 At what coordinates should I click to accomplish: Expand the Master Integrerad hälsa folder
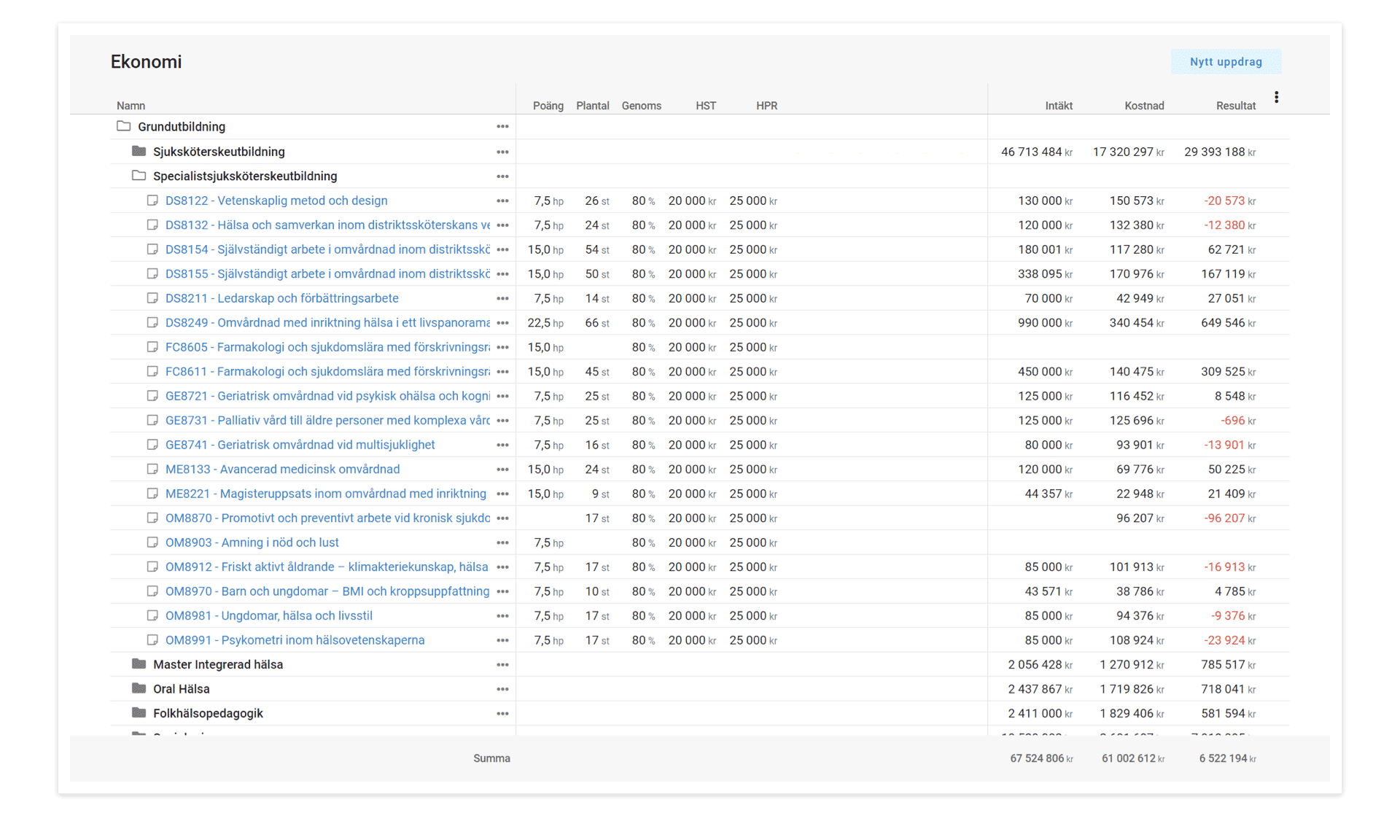(139, 664)
